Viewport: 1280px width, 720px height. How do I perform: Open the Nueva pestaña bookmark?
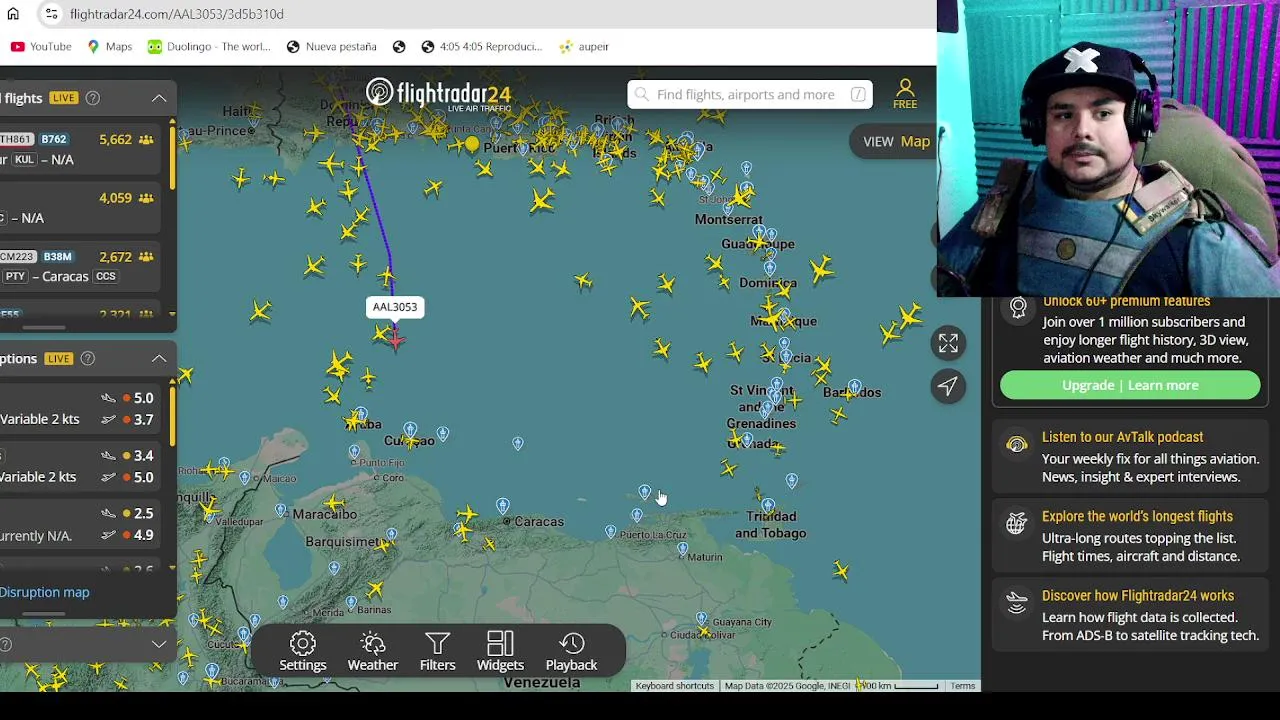point(331,46)
